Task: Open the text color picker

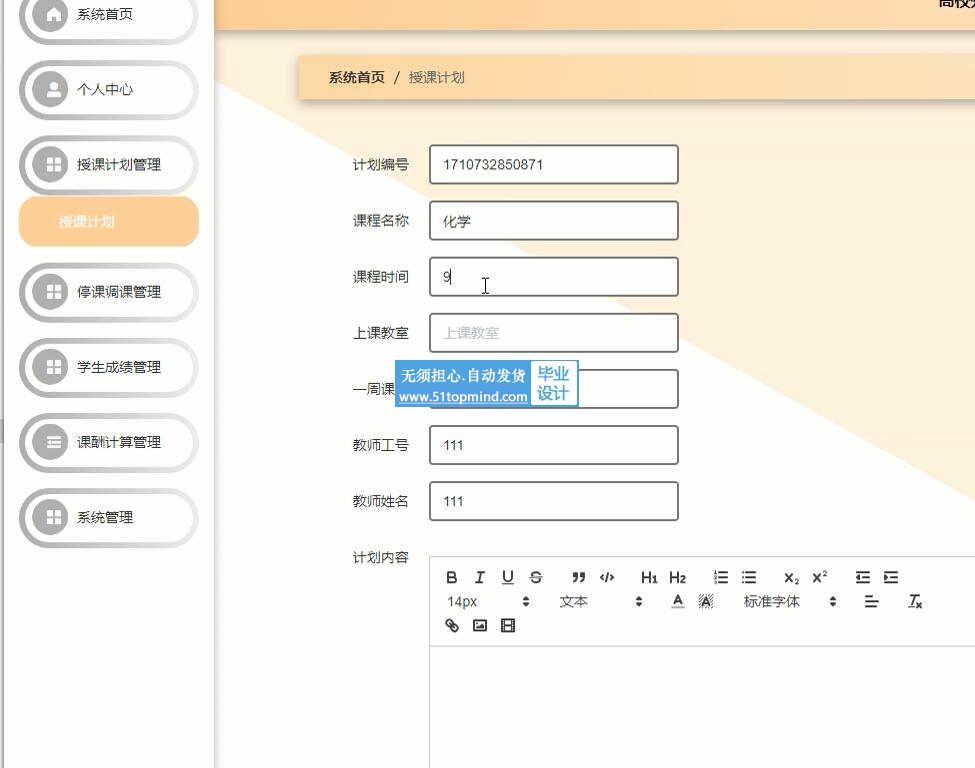Action: [678, 602]
